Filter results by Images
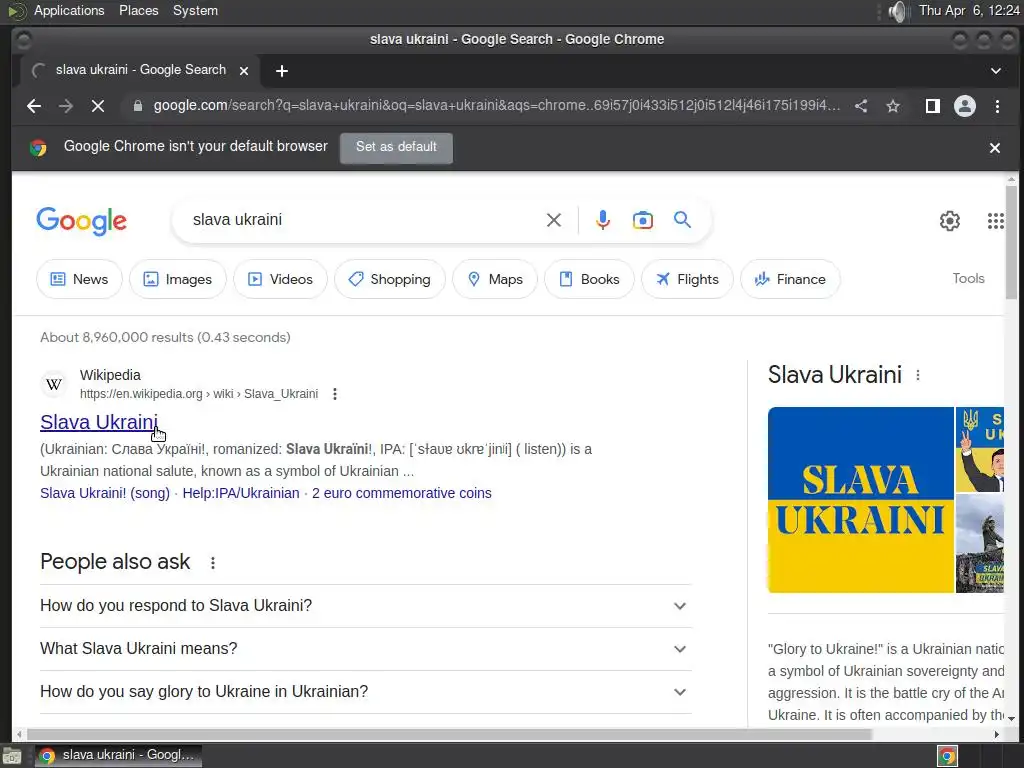This screenshot has height=768, width=1024. pyautogui.click(x=178, y=280)
